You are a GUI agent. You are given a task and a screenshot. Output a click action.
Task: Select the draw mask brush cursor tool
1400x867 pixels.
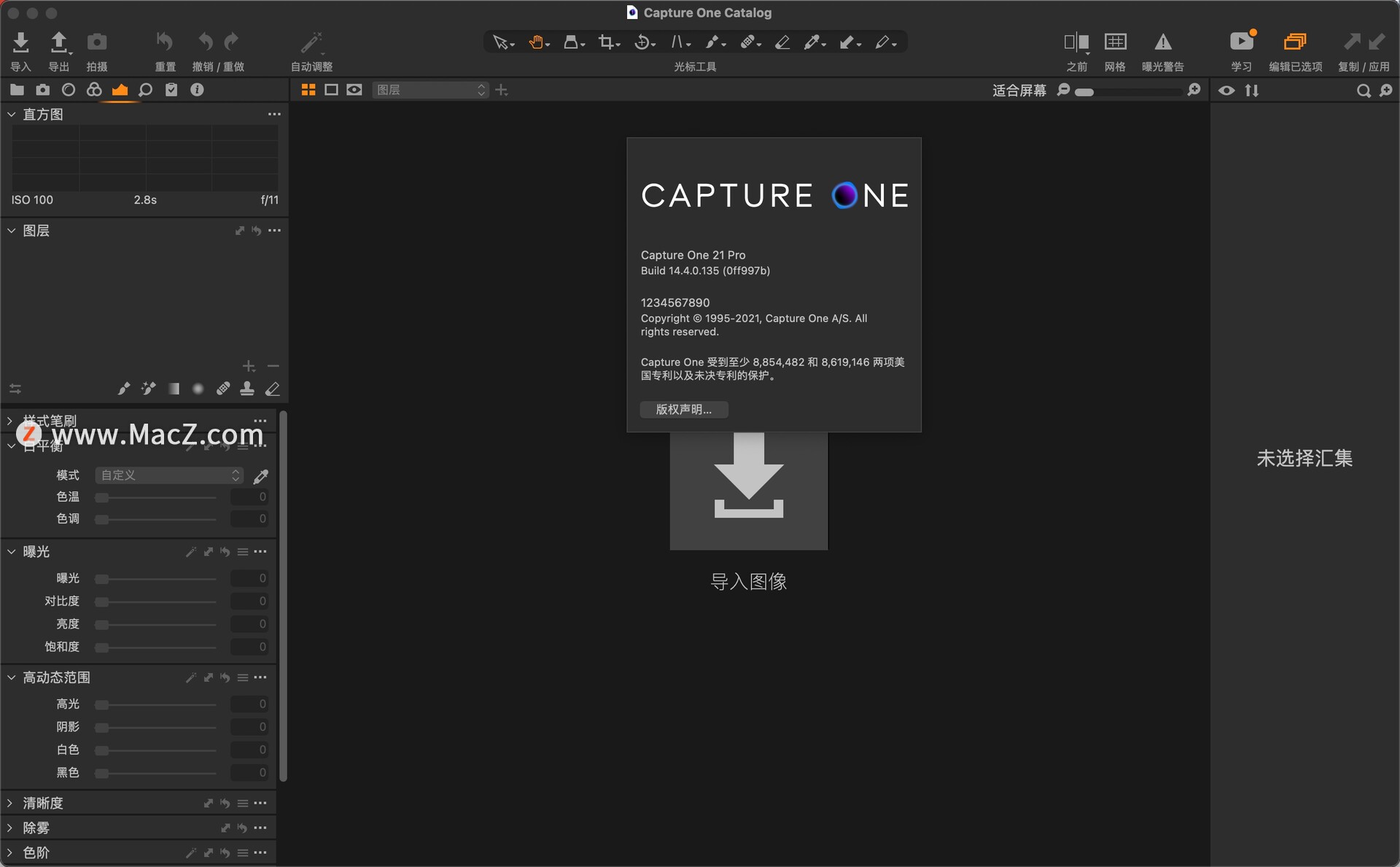(715, 42)
